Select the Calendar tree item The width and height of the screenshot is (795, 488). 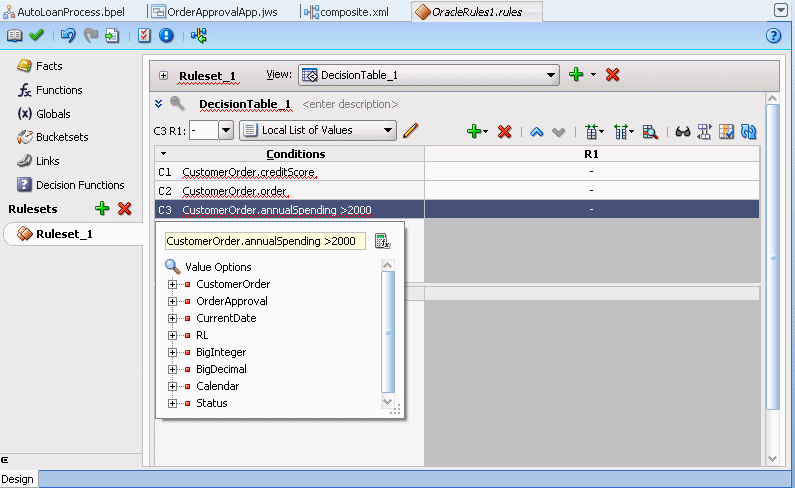coord(218,386)
